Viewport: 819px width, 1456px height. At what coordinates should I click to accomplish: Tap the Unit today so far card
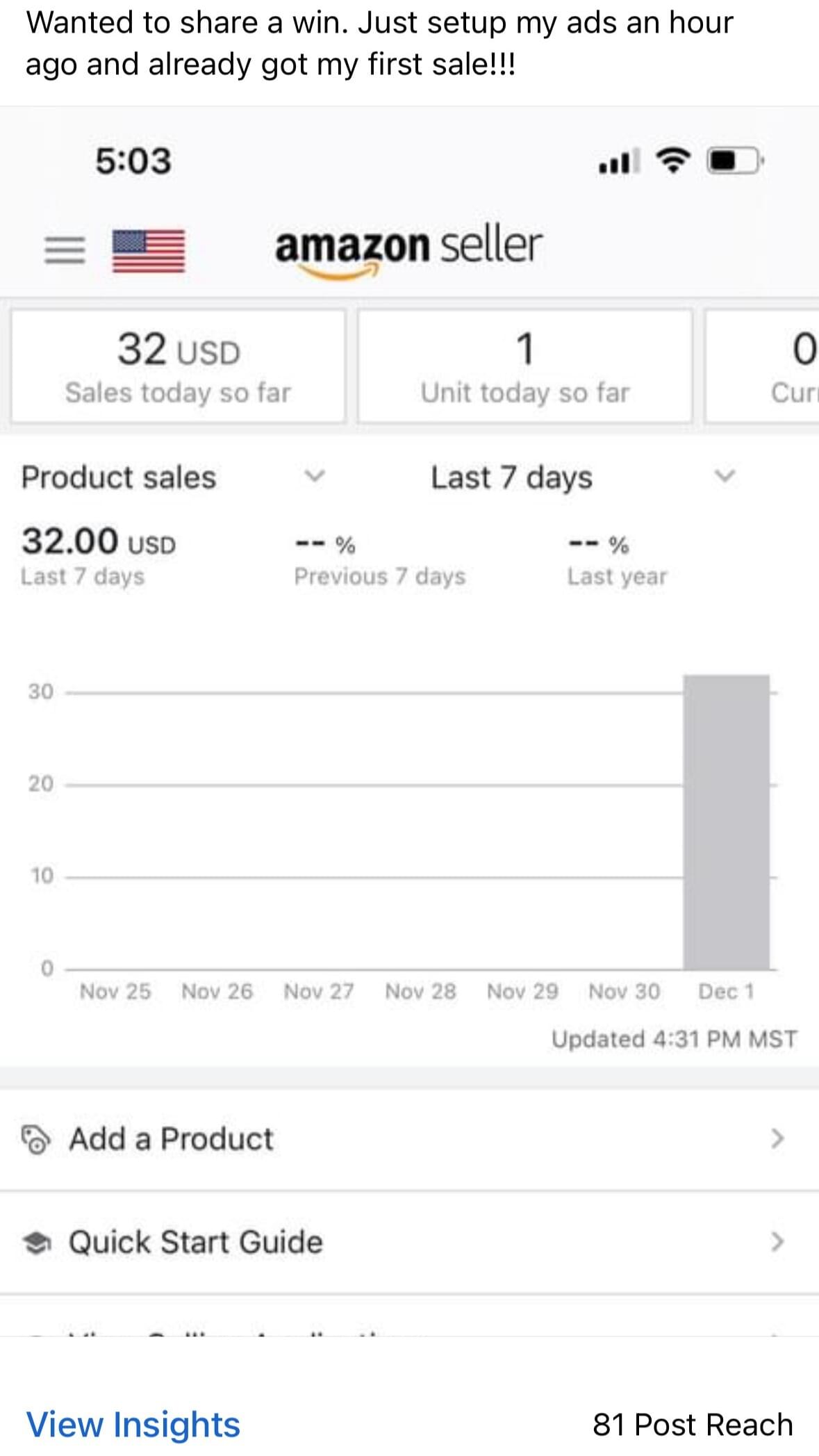coord(525,366)
